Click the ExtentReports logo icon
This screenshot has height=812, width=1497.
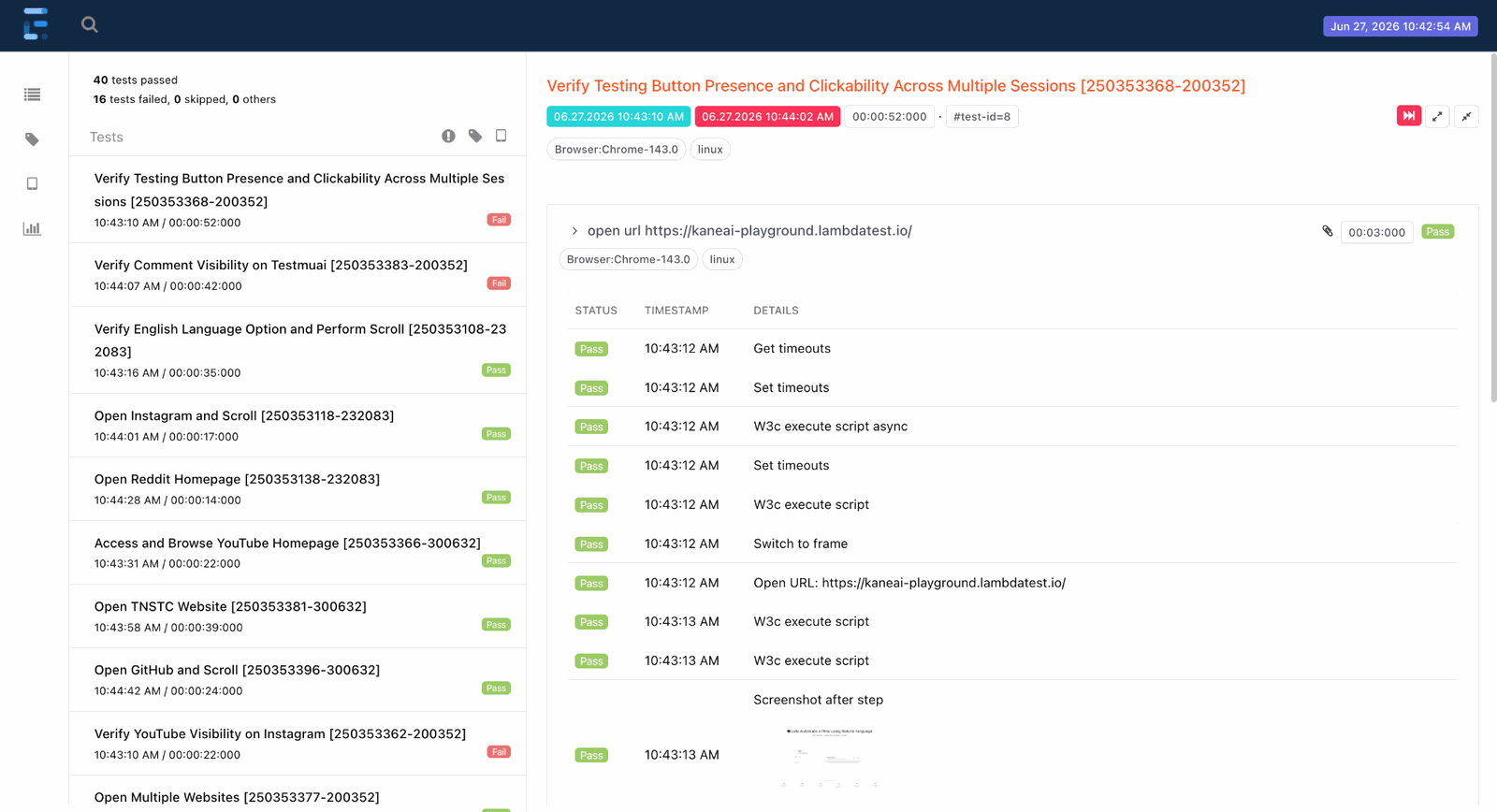36,24
